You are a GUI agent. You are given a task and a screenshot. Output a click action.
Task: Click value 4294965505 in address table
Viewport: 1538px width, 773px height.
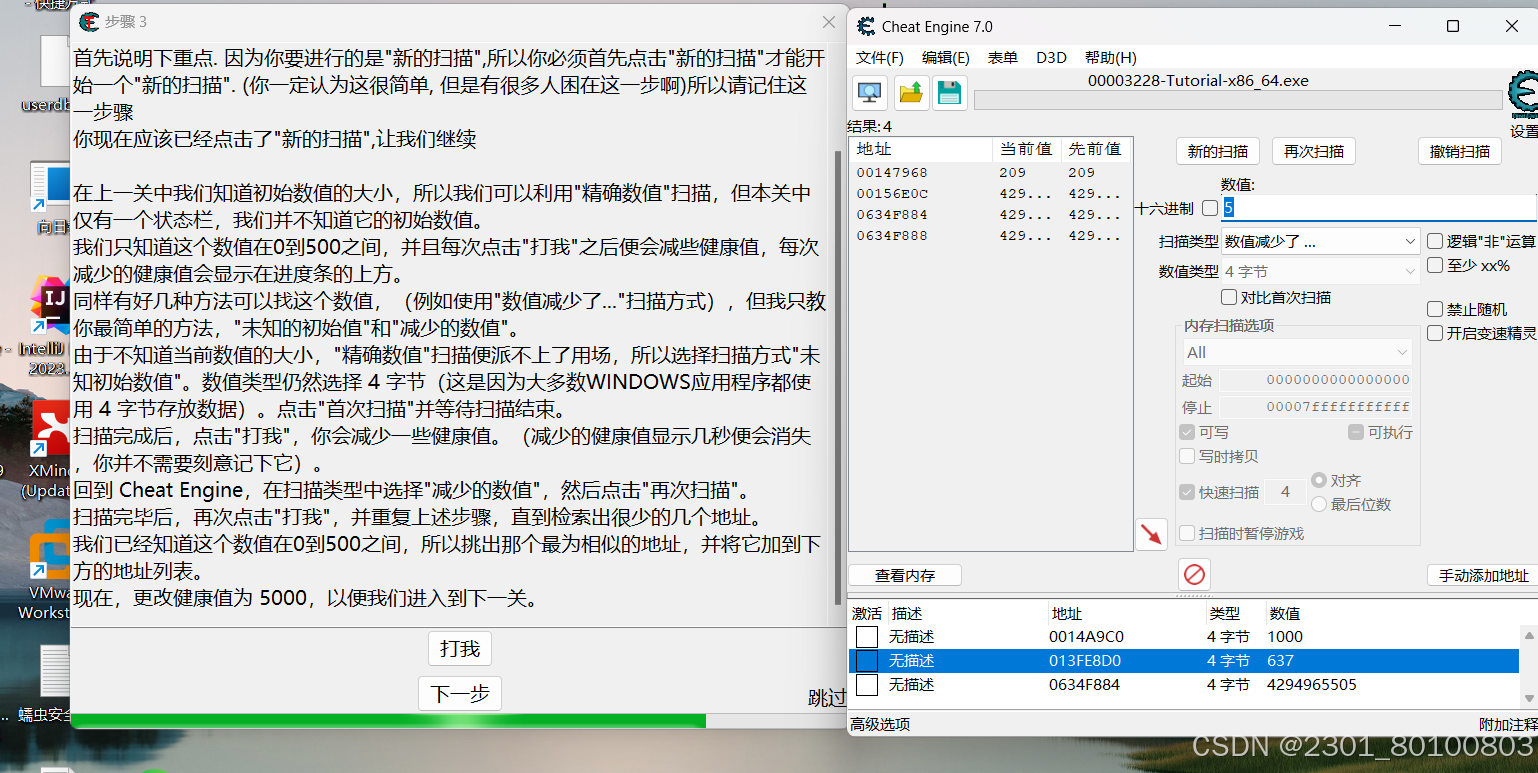pyautogui.click(x=1311, y=685)
